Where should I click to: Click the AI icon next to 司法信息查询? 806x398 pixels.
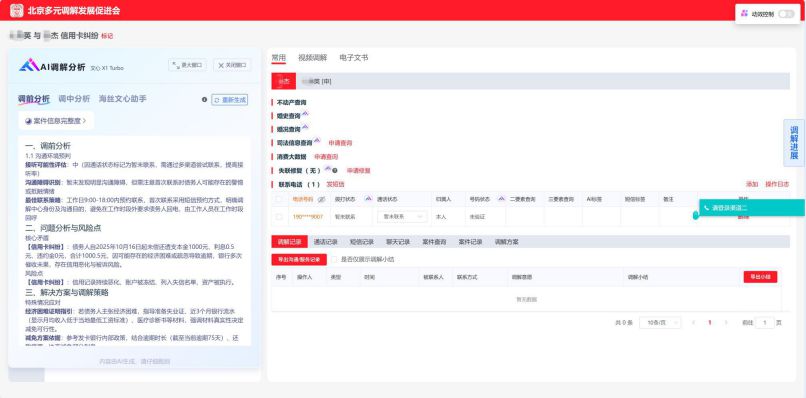click(317, 140)
